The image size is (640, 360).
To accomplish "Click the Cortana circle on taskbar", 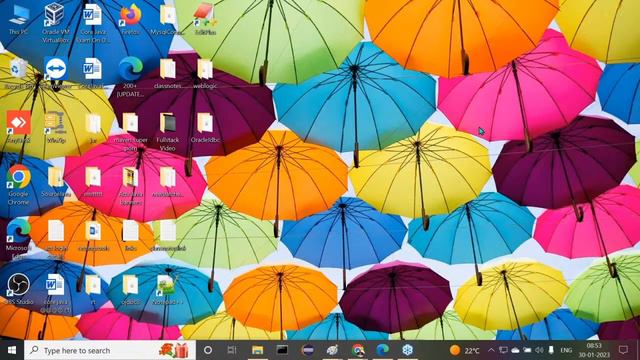I will coord(208,350).
